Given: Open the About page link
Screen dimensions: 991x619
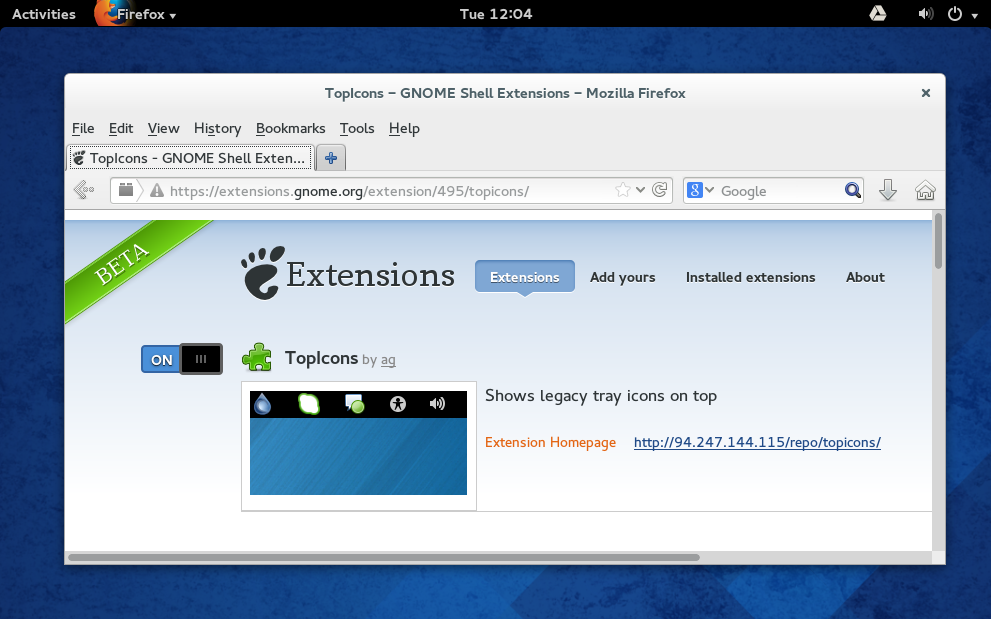Looking at the screenshot, I should pos(865,277).
